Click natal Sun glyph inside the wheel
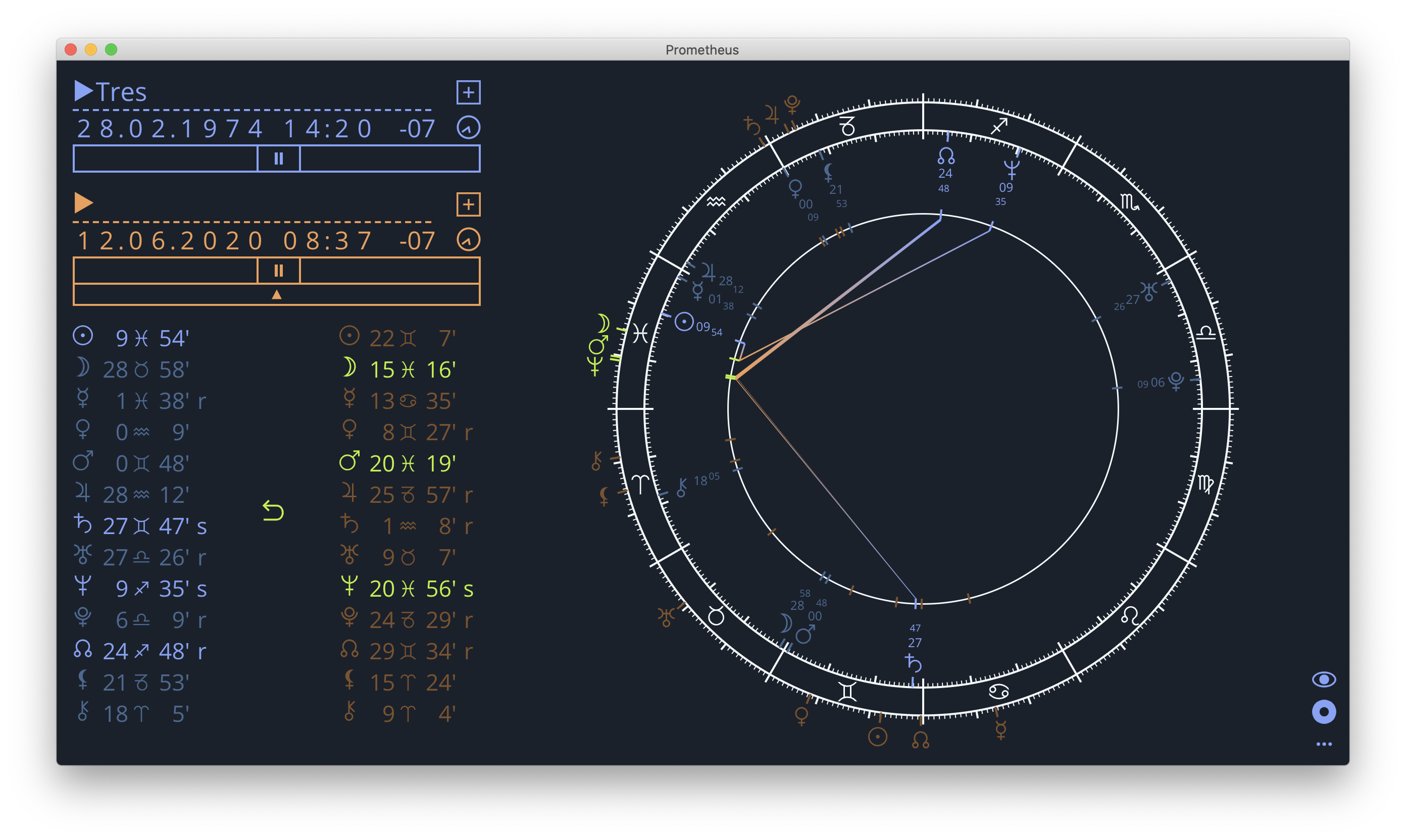This screenshot has height=840, width=1406. click(684, 322)
